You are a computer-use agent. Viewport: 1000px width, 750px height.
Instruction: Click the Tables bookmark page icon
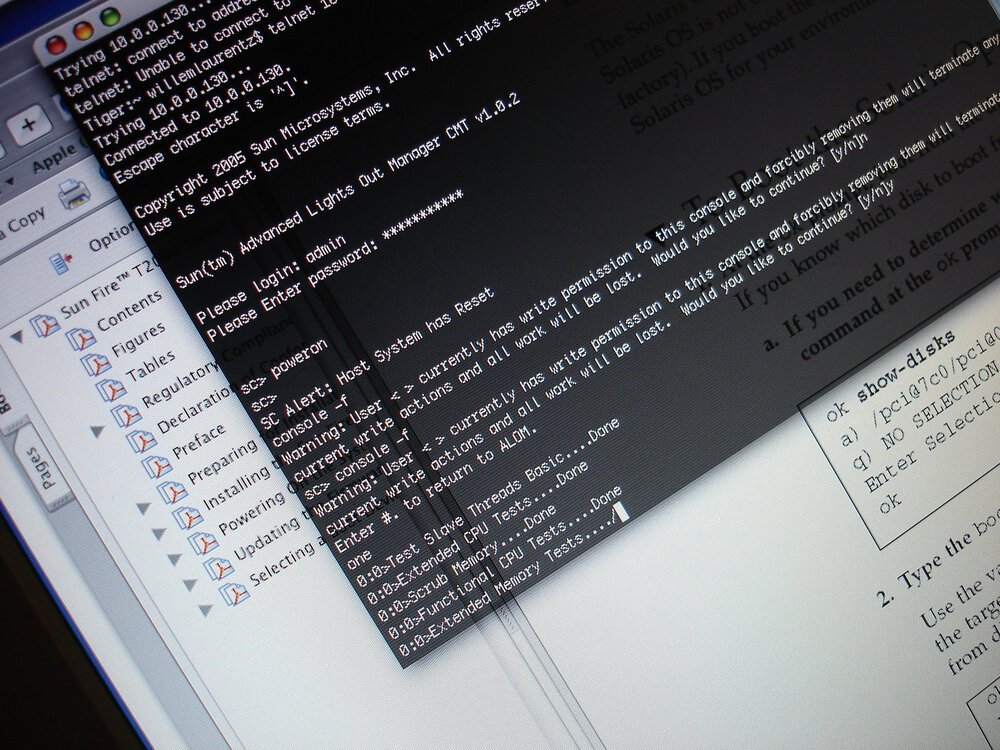pyautogui.click(x=97, y=366)
